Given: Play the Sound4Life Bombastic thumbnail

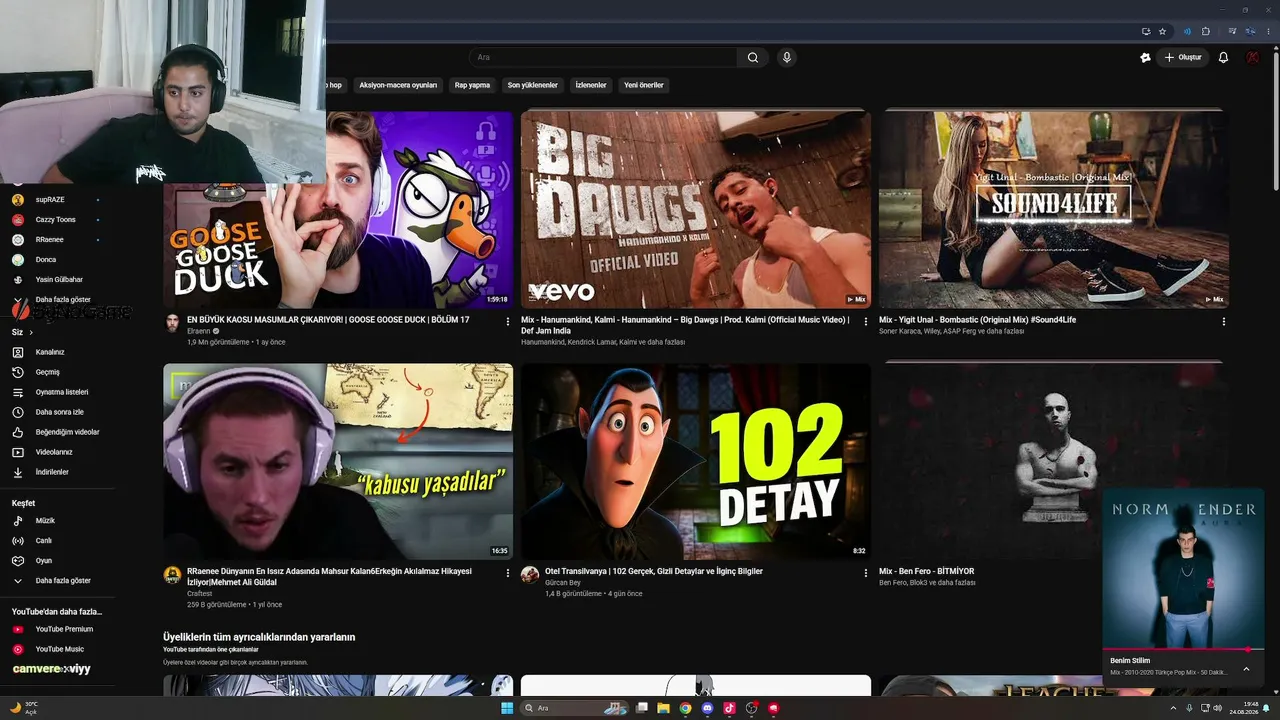Looking at the screenshot, I should [x=1054, y=209].
